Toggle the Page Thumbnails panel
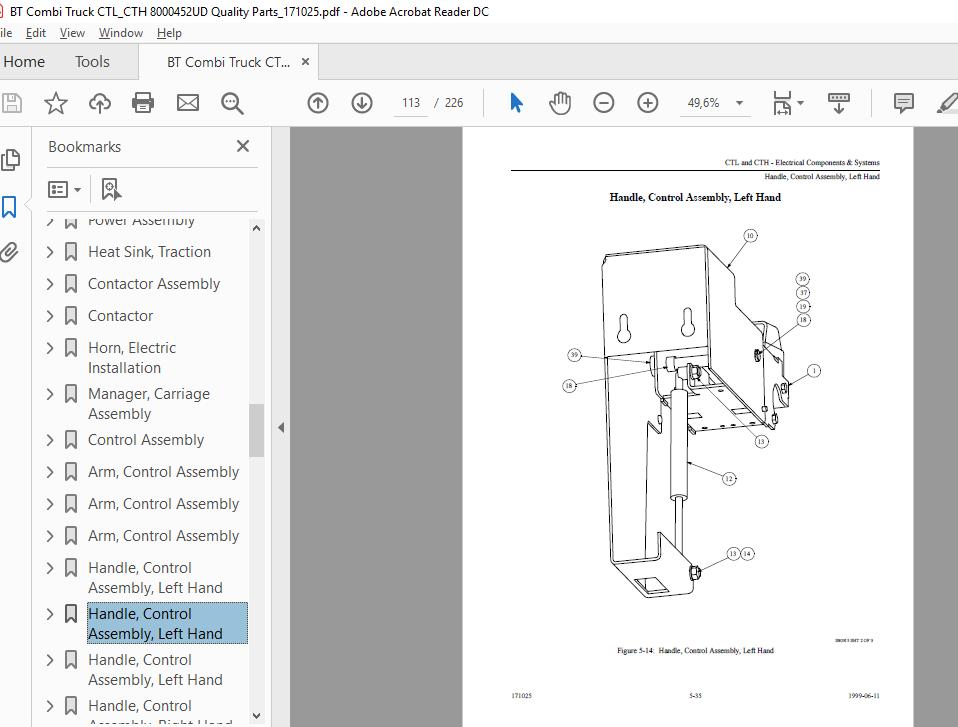The width and height of the screenshot is (958, 727). [x=11, y=160]
